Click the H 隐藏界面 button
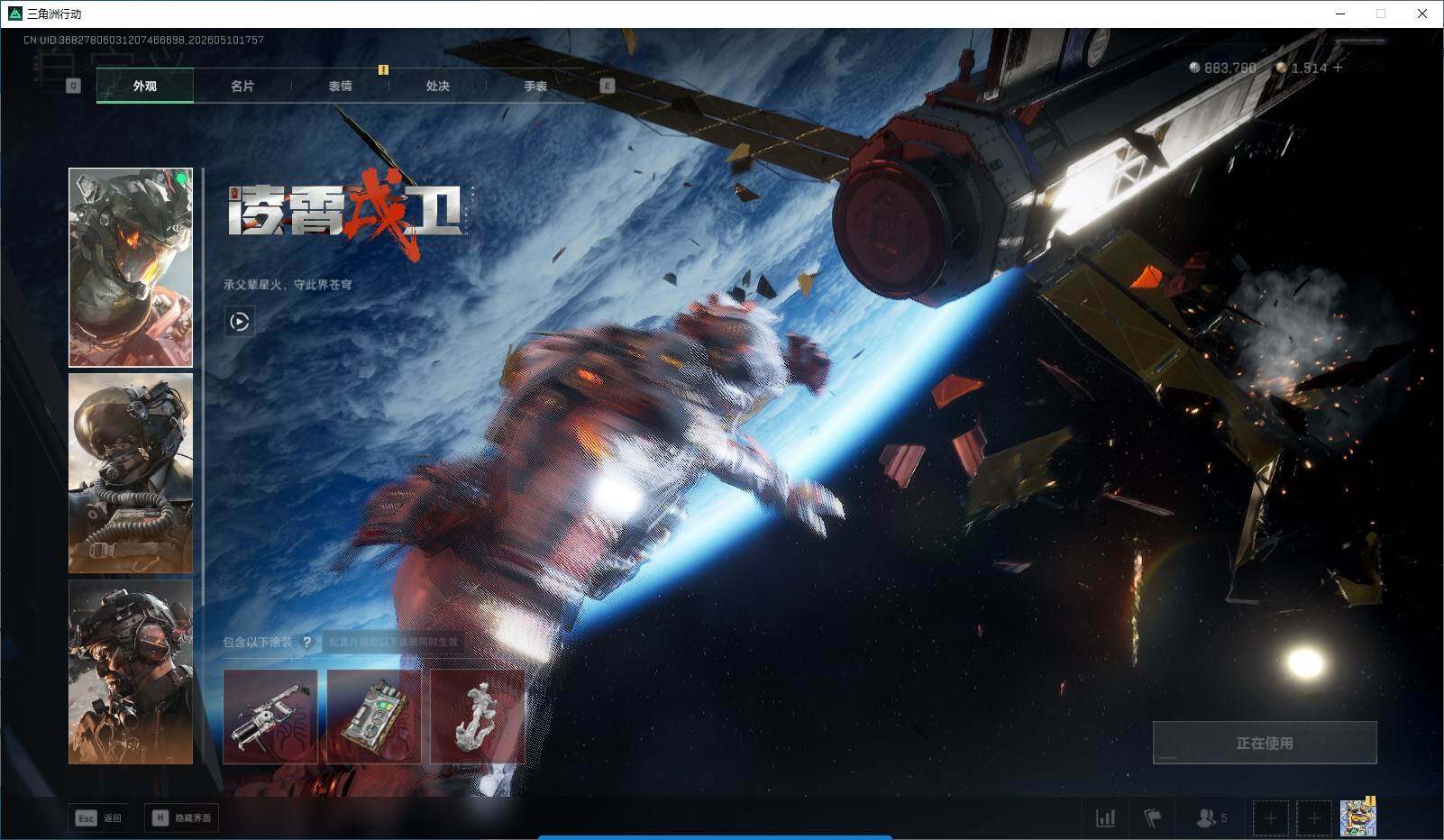1444x840 pixels. [x=181, y=817]
